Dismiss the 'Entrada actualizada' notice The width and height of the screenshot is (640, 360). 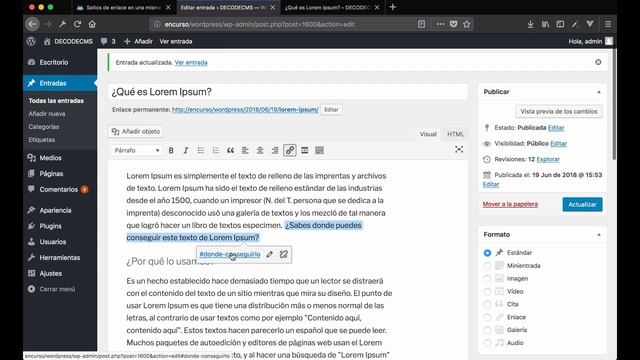(x=598, y=62)
